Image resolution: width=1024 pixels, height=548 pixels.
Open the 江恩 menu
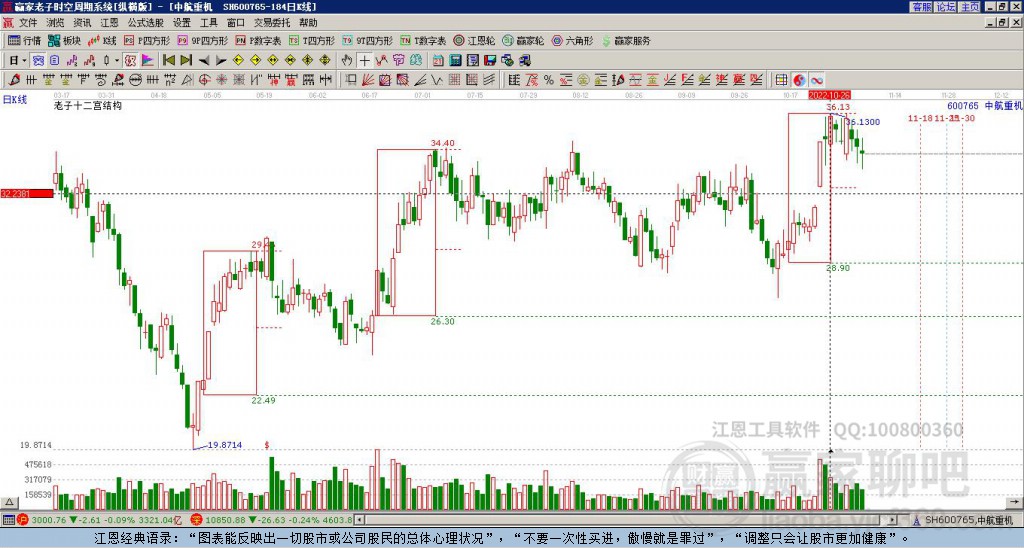pyautogui.click(x=109, y=23)
